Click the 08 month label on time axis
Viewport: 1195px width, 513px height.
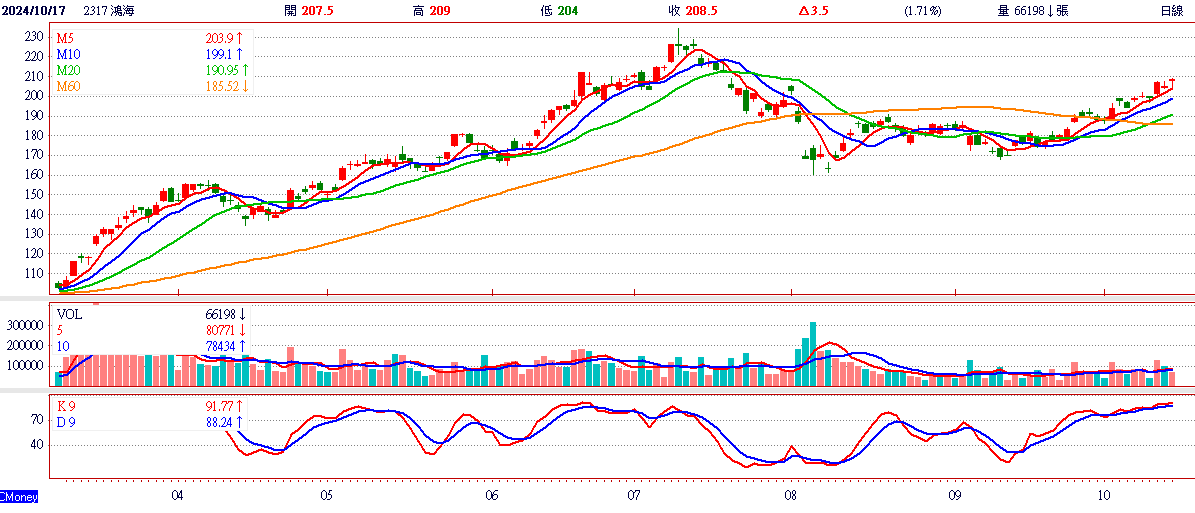791,495
